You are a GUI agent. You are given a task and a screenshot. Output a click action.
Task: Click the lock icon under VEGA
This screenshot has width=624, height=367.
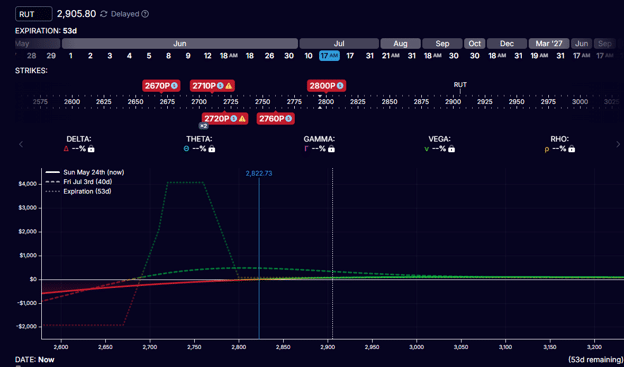pos(451,149)
